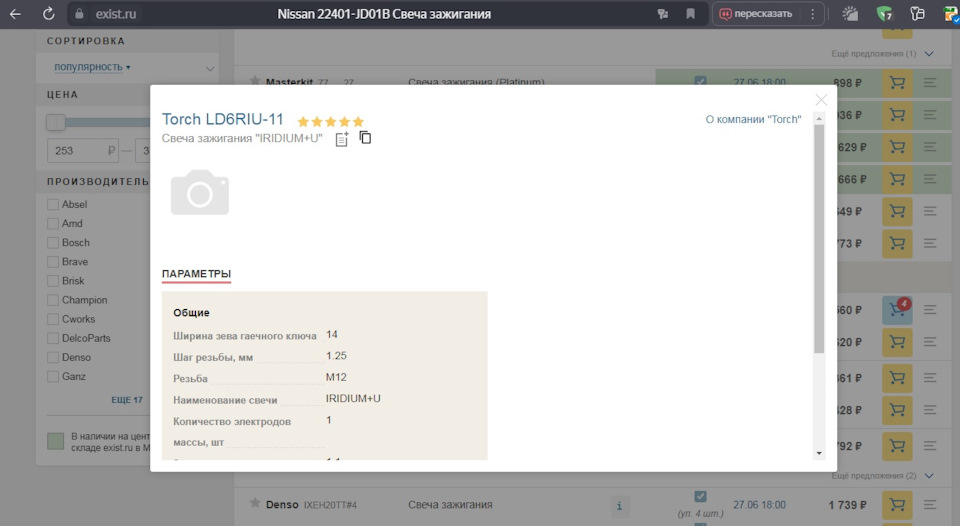
Task: Add the 666 ₽ offer to cart
Action: (898, 179)
